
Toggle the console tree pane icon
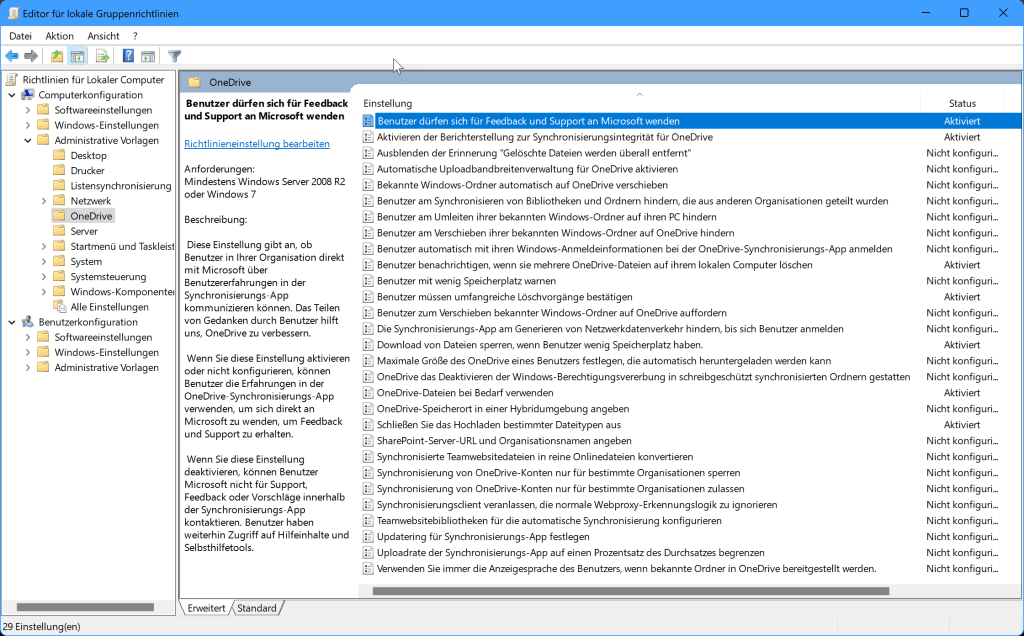point(76,56)
